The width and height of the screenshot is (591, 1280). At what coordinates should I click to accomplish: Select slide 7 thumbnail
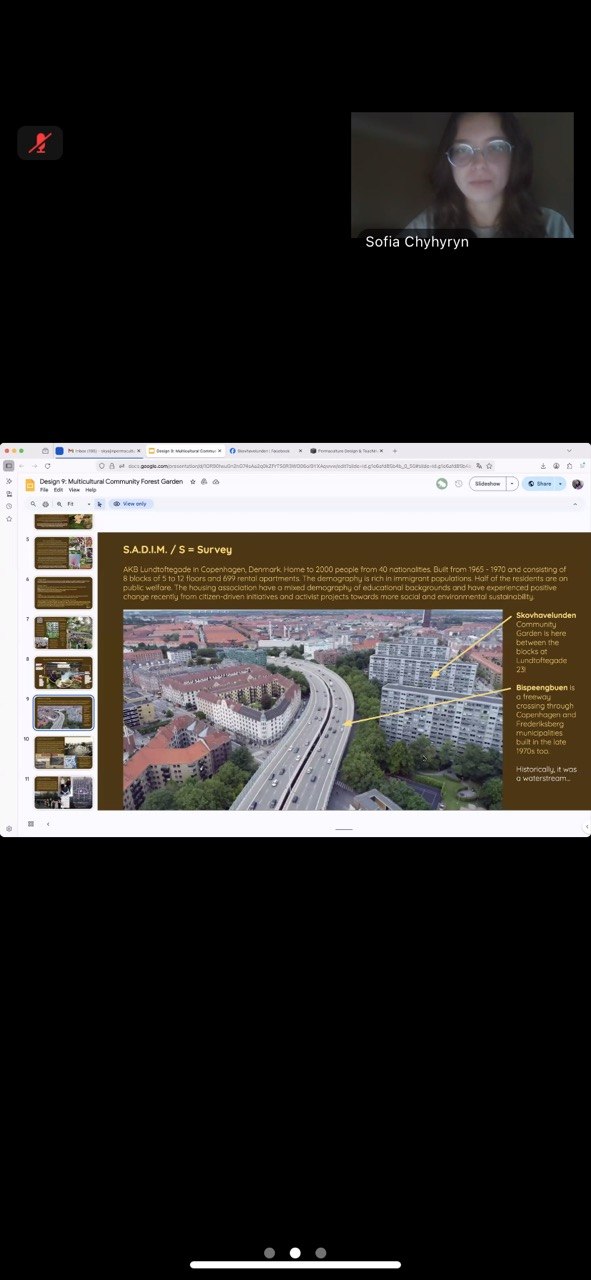[x=63, y=633]
